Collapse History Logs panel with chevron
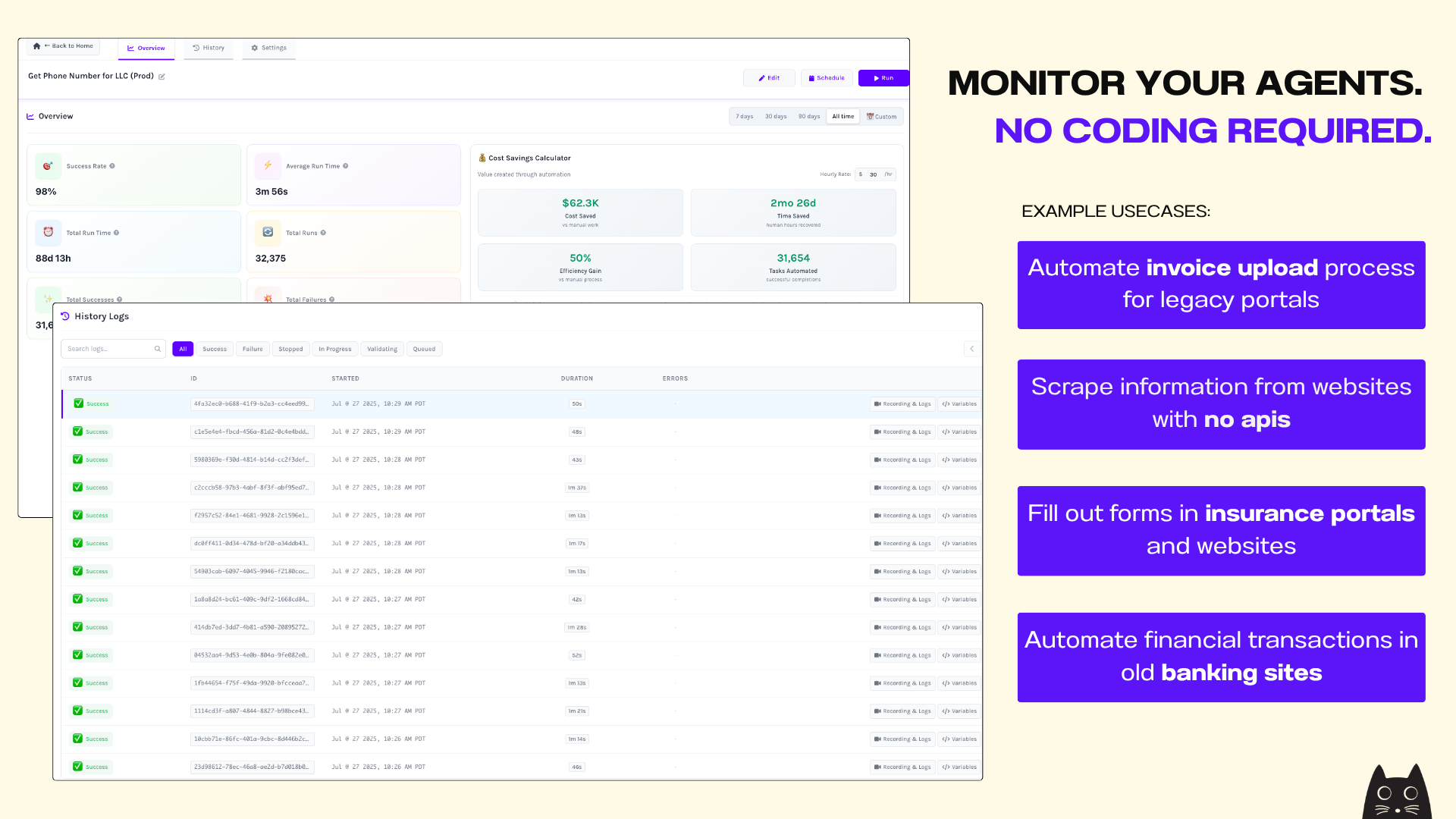This screenshot has height=819, width=1456. [971, 349]
